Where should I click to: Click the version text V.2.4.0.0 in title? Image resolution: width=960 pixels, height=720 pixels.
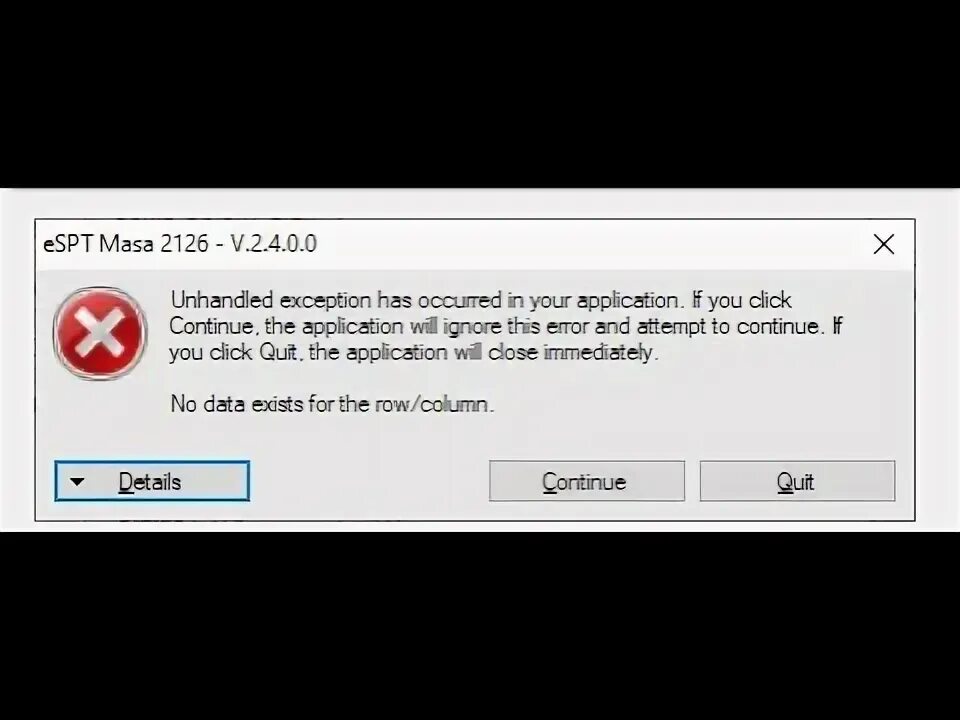pyautogui.click(x=274, y=244)
